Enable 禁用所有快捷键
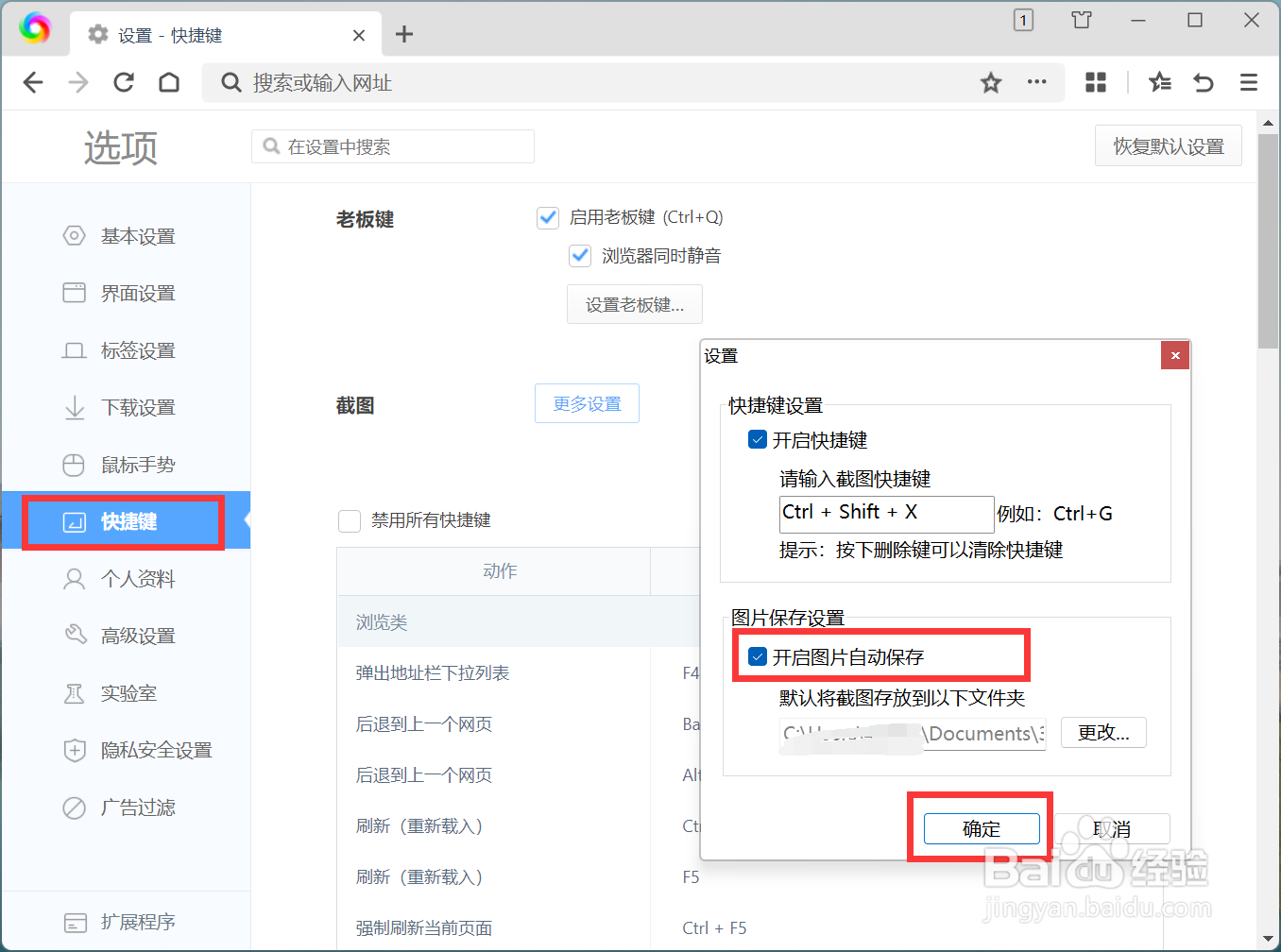The image size is (1281, 952). pyautogui.click(x=350, y=520)
